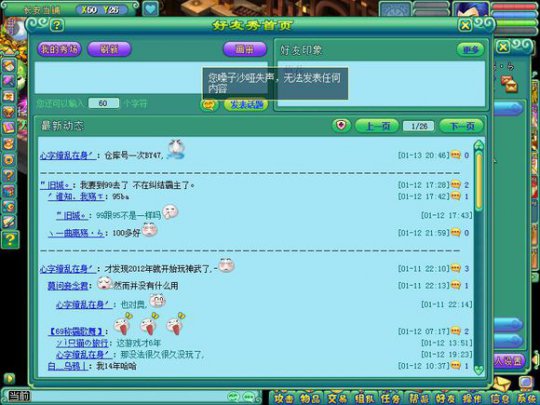Open comments on the 01-13 20:46 post

point(455,155)
